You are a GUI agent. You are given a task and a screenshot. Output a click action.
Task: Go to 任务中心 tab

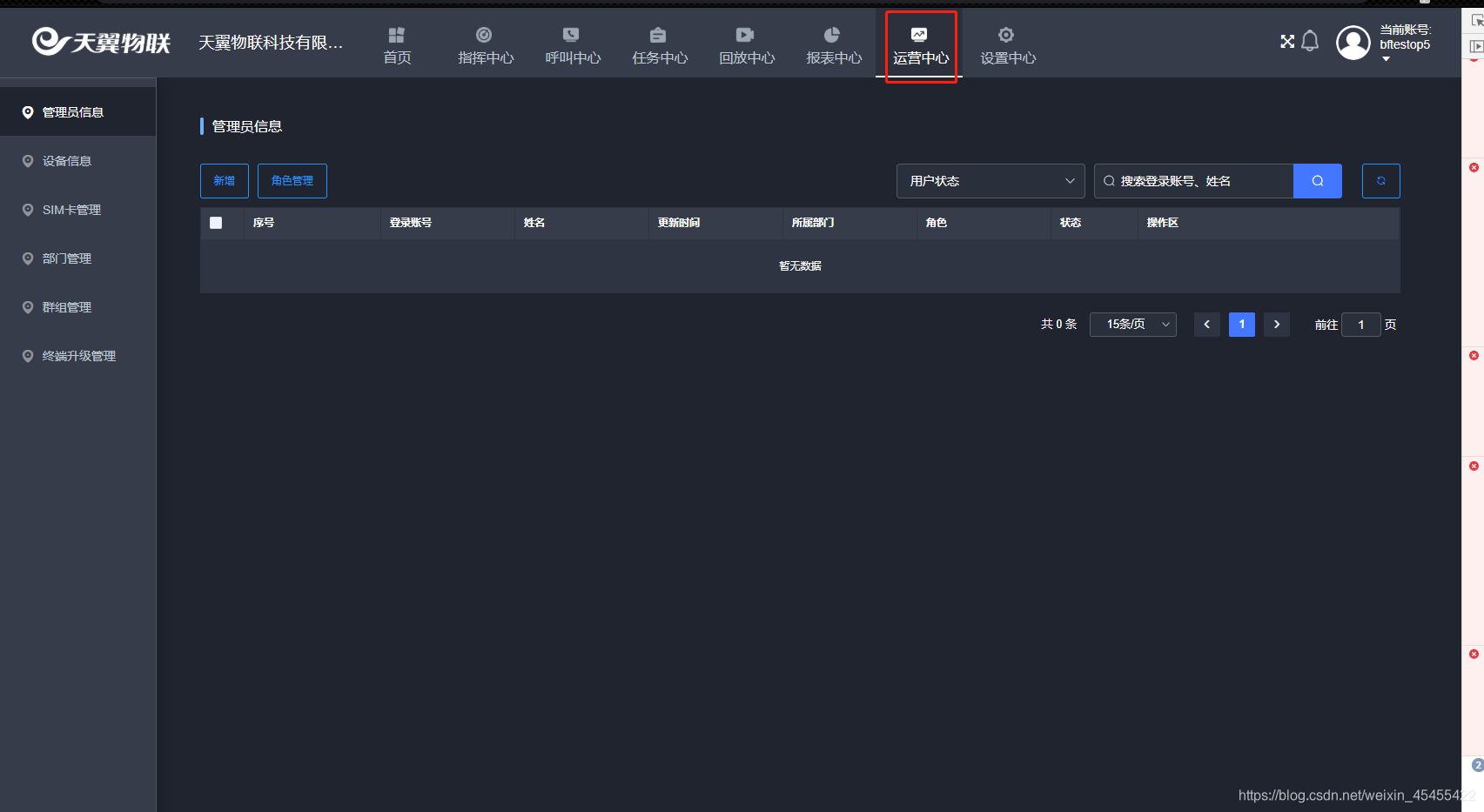[659, 45]
